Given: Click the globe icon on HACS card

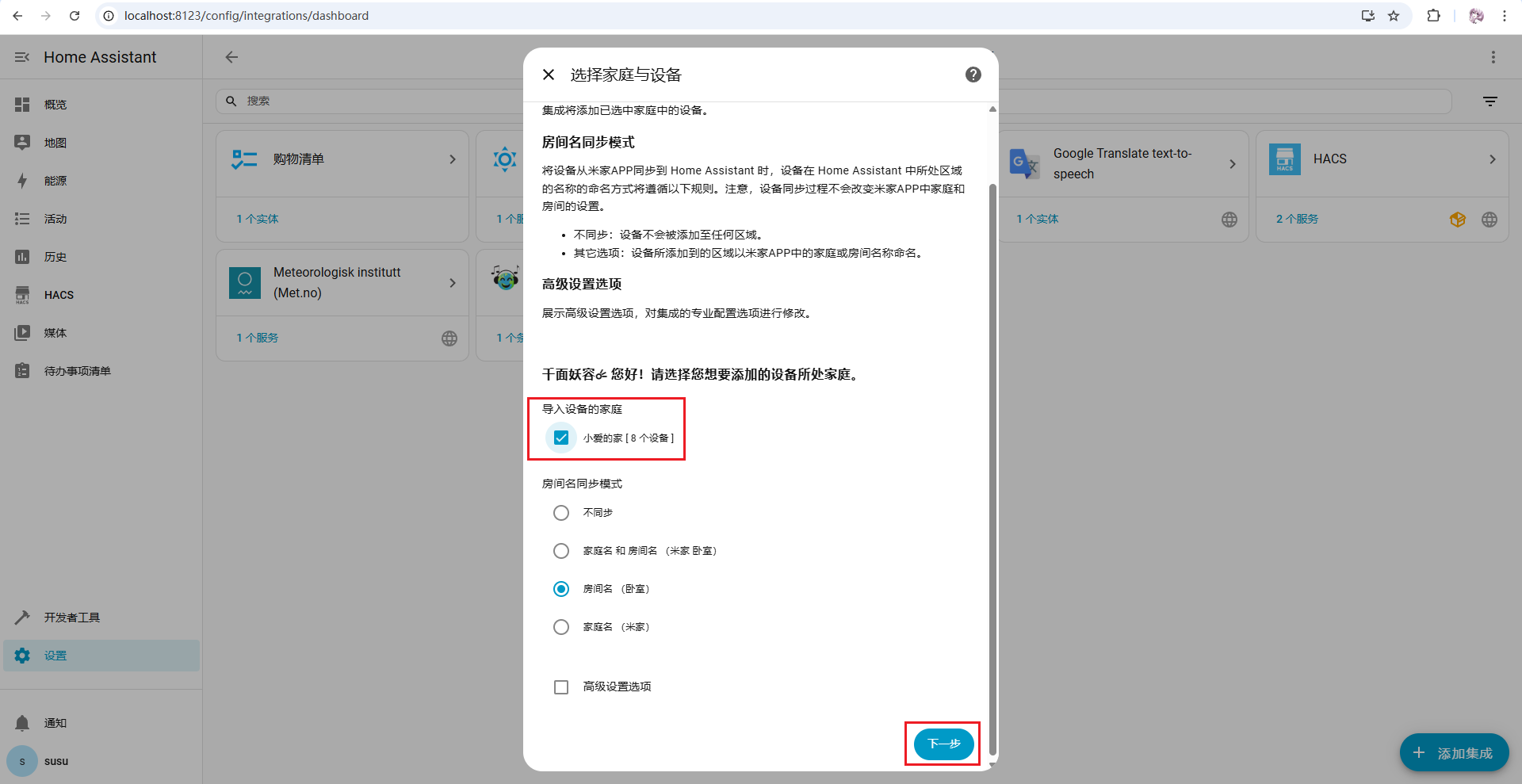Looking at the screenshot, I should (1489, 220).
